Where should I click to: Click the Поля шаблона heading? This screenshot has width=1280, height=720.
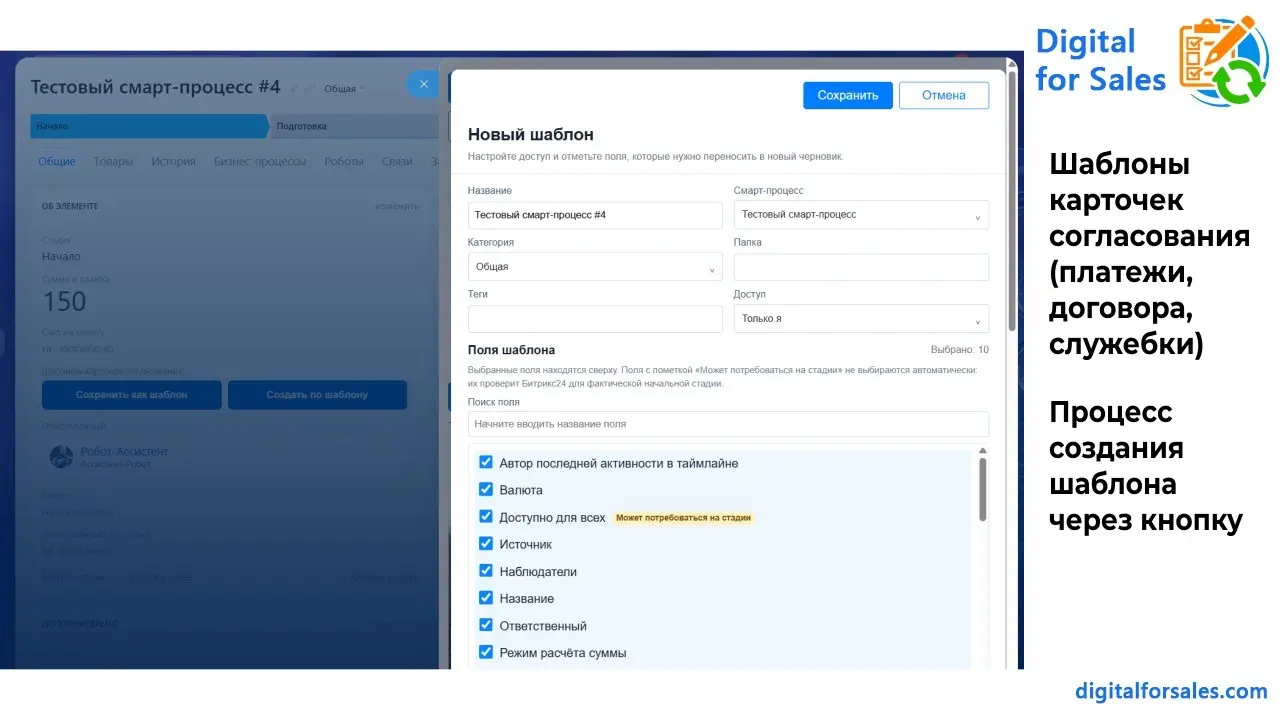coord(511,350)
